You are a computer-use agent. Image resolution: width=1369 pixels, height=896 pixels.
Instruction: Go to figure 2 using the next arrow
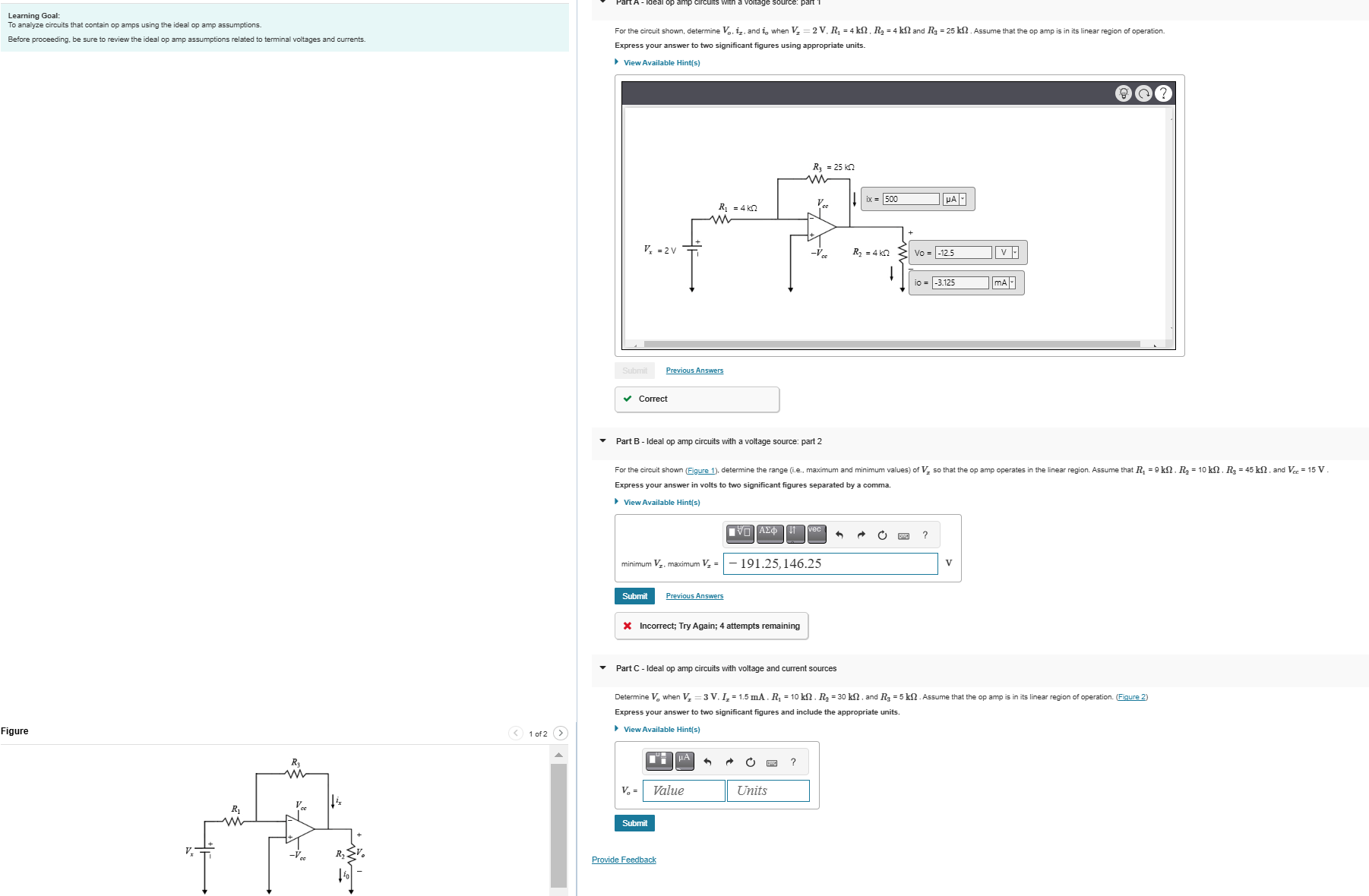(x=560, y=734)
